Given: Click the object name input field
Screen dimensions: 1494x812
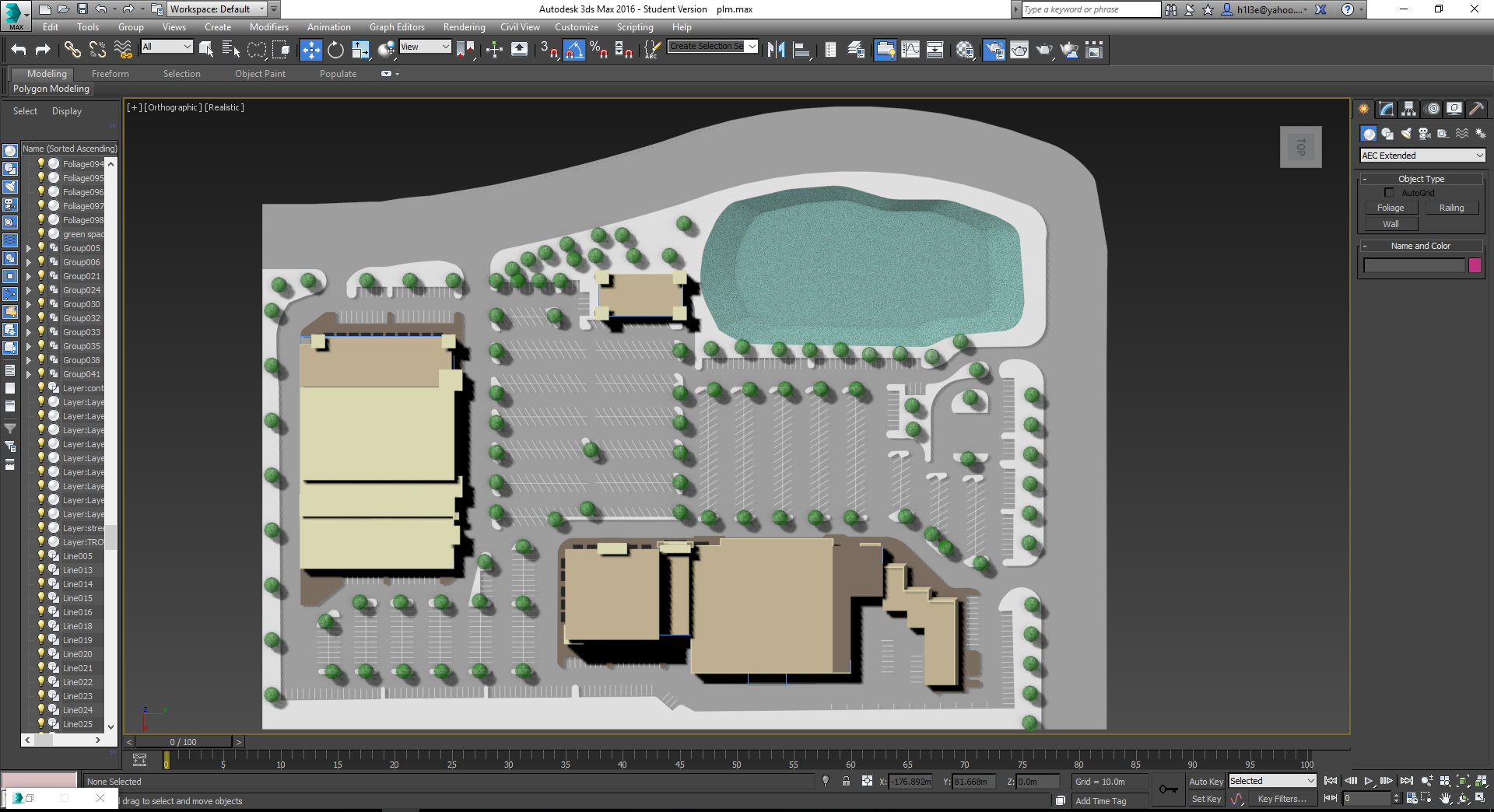Looking at the screenshot, I should (1414, 265).
